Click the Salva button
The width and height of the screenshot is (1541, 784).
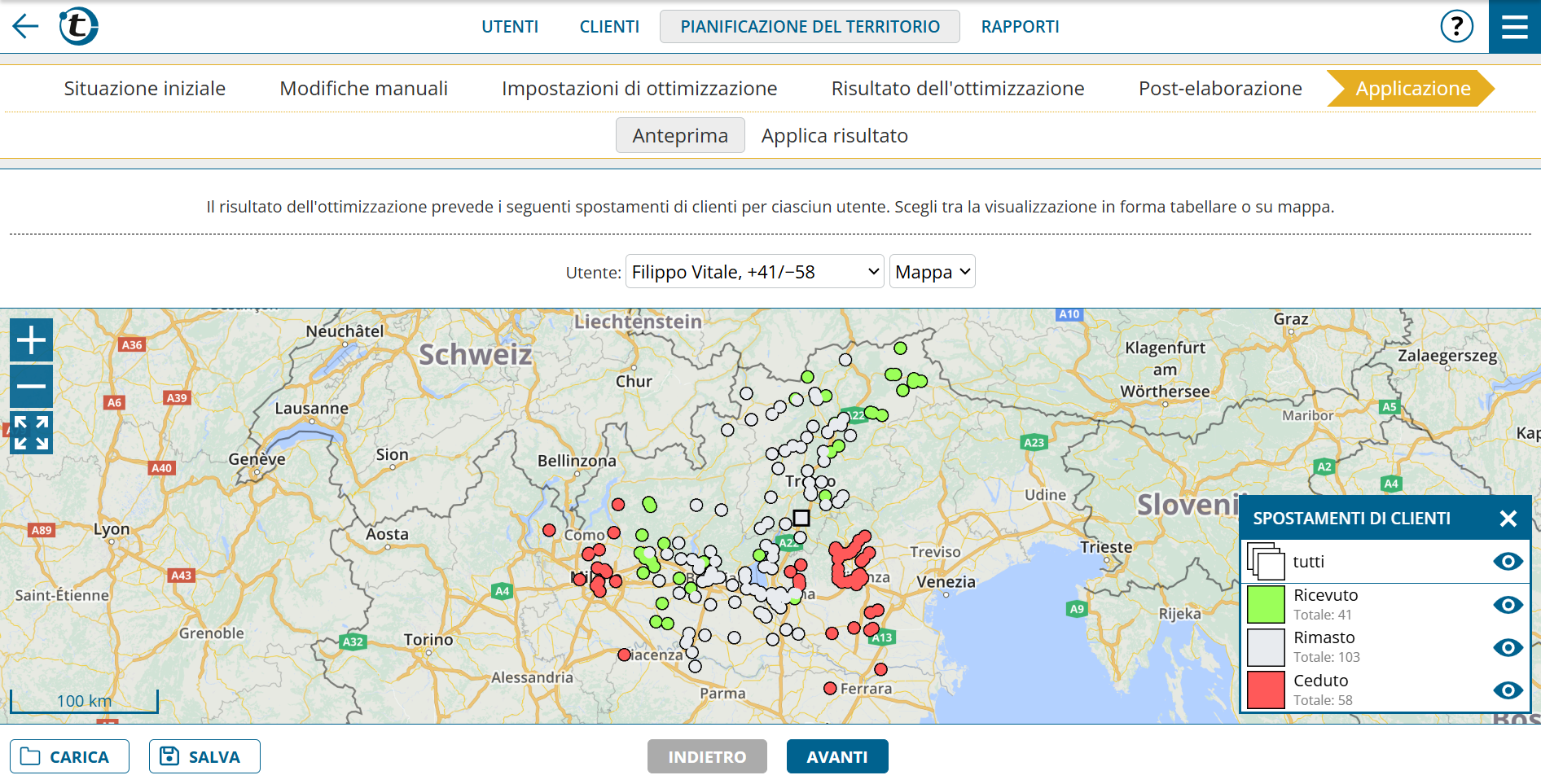click(204, 756)
